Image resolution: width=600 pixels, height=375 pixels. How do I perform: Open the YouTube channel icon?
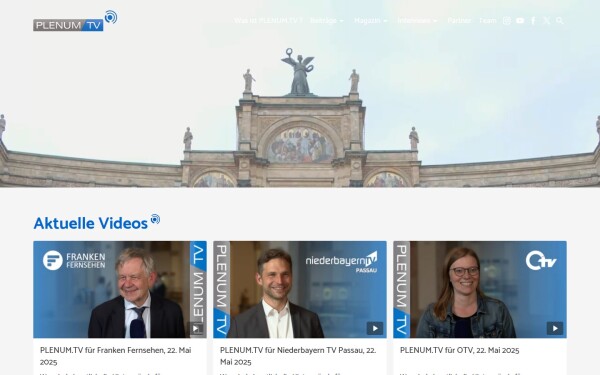(x=520, y=21)
